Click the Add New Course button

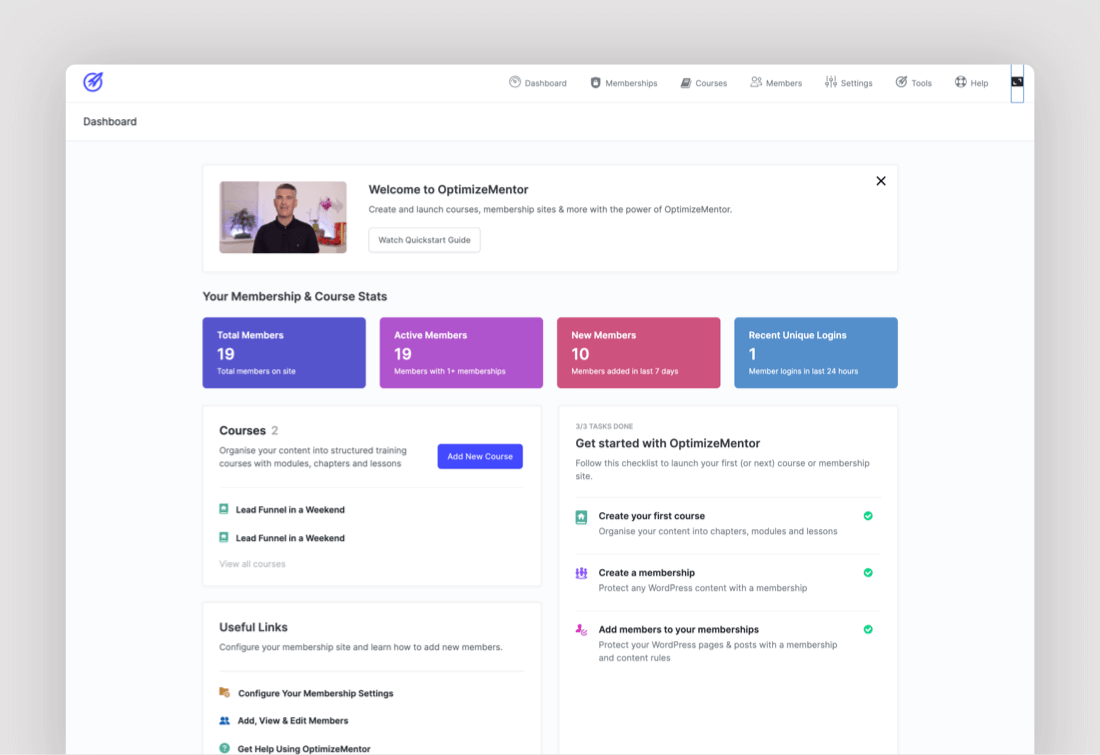(x=480, y=456)
